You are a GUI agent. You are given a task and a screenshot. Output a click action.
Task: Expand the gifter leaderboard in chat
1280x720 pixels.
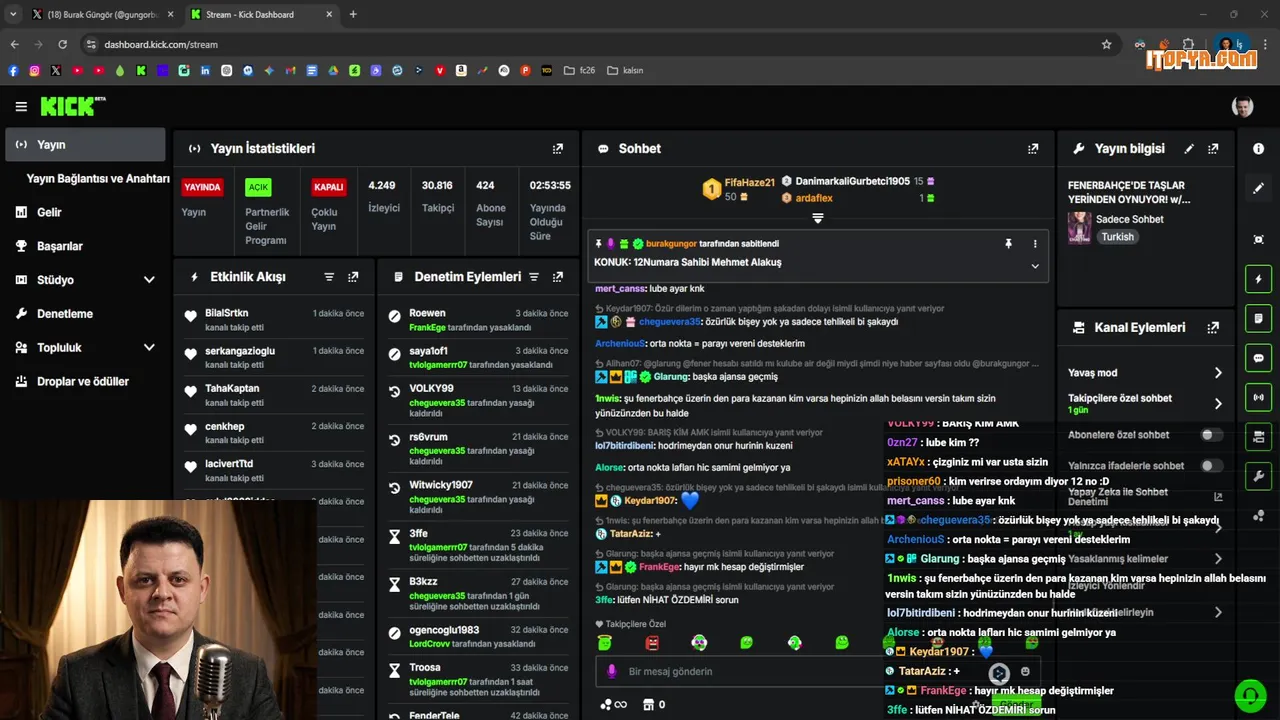817,218
